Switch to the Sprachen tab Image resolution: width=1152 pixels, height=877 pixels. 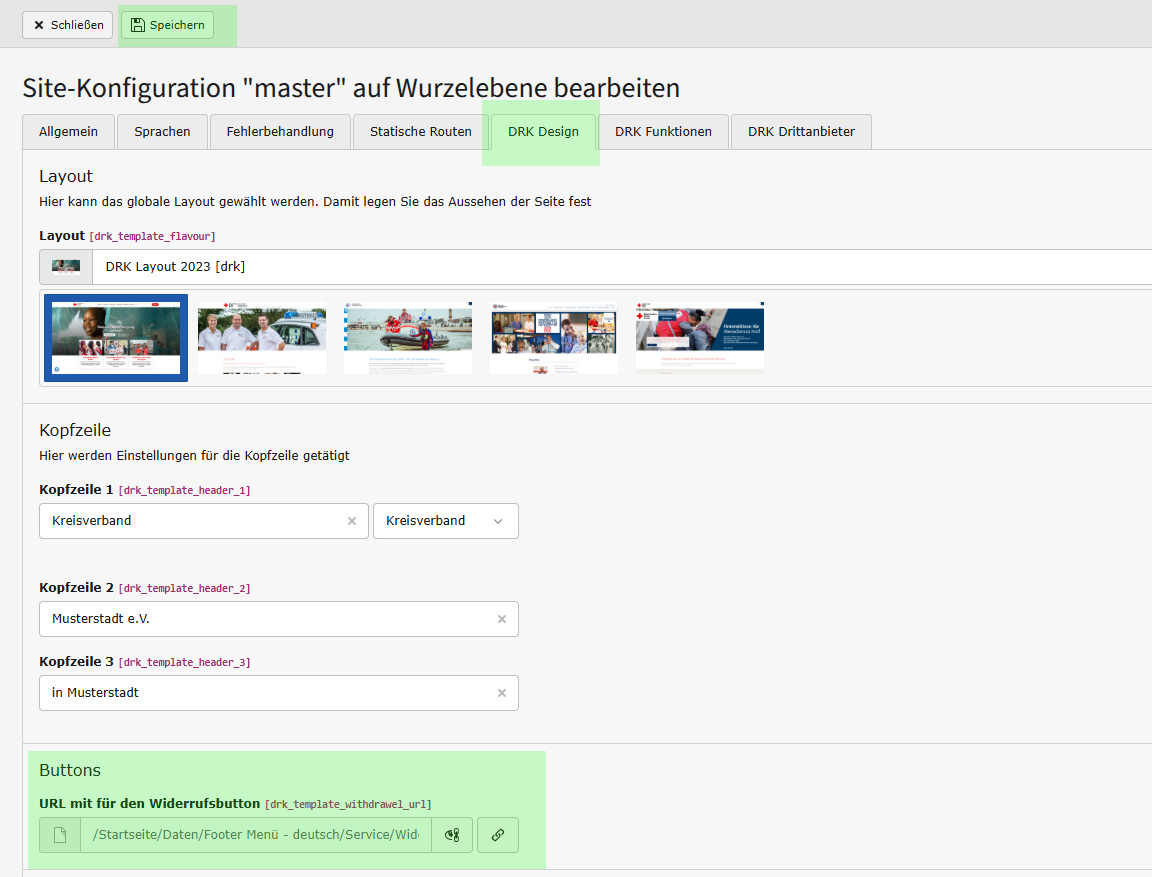click(162, 131)
